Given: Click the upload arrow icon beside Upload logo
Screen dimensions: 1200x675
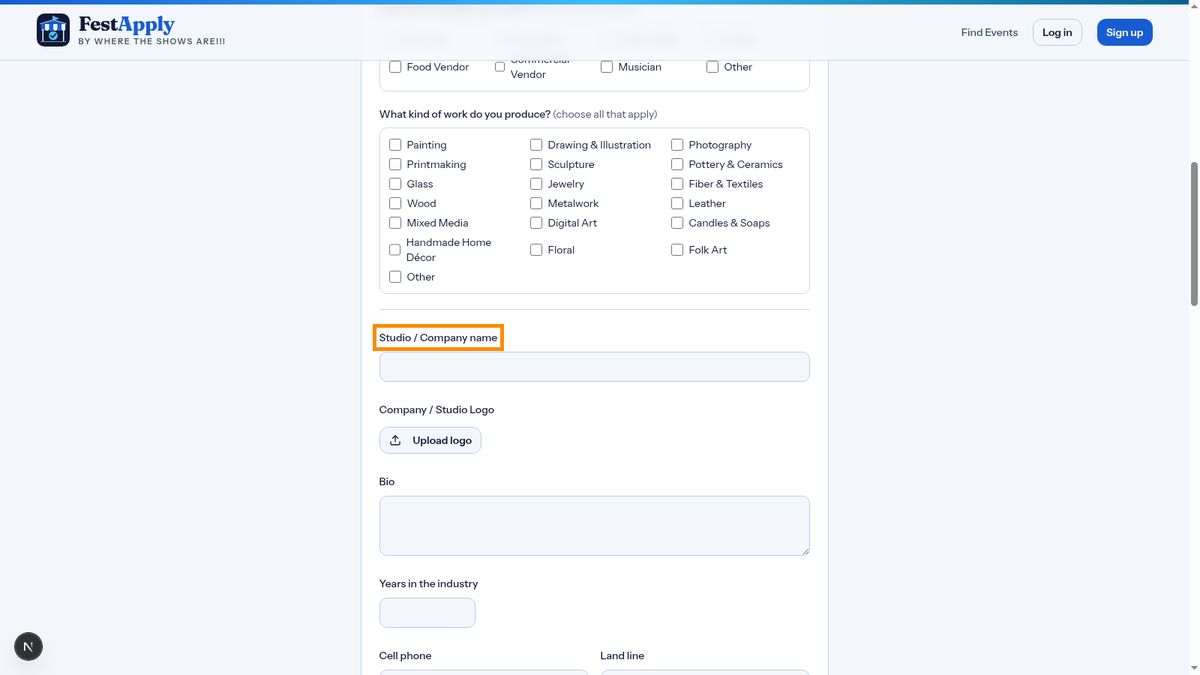Looking at the screenshot, I should click(396, 440).
